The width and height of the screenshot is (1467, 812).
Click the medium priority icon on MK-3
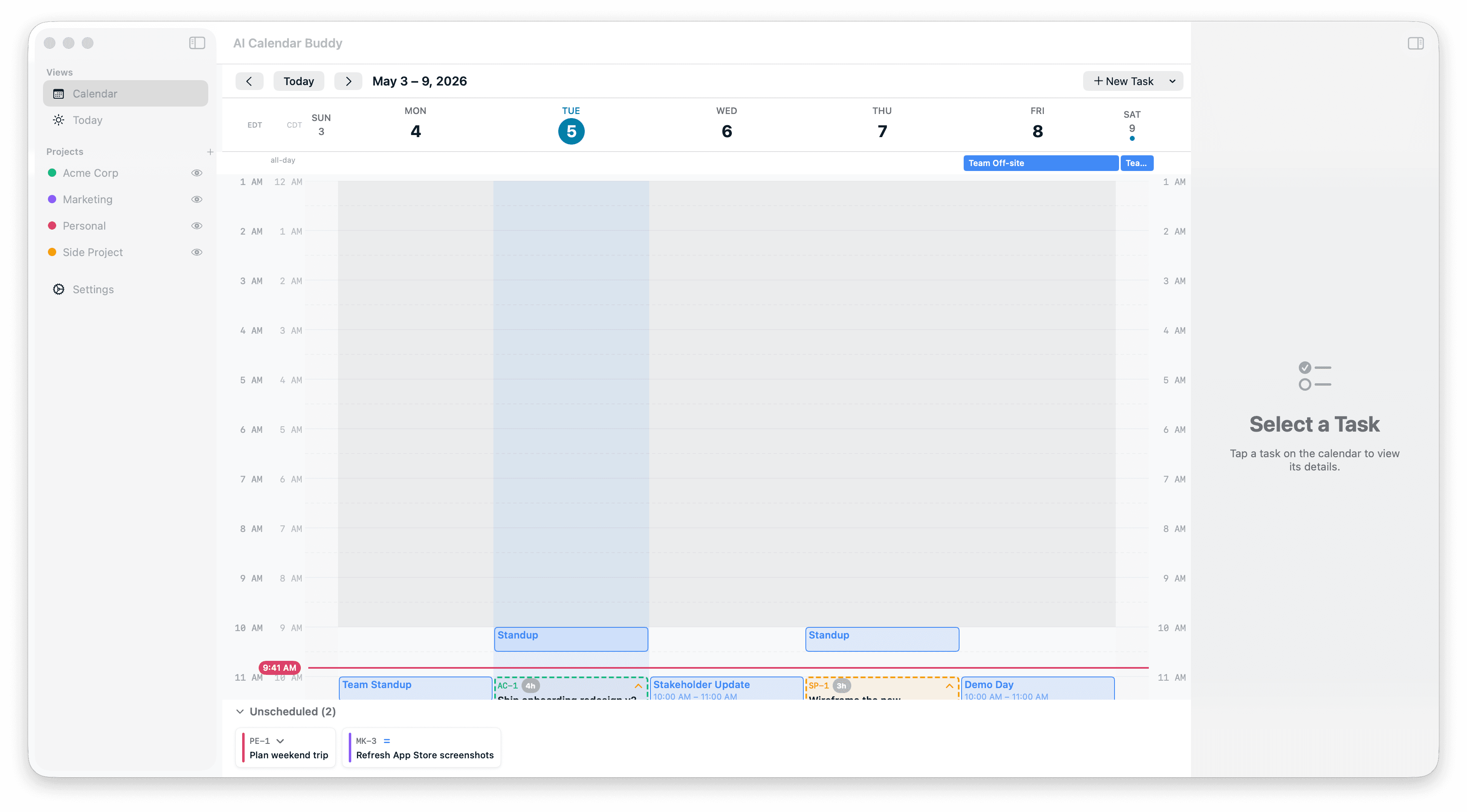(387, 741)
